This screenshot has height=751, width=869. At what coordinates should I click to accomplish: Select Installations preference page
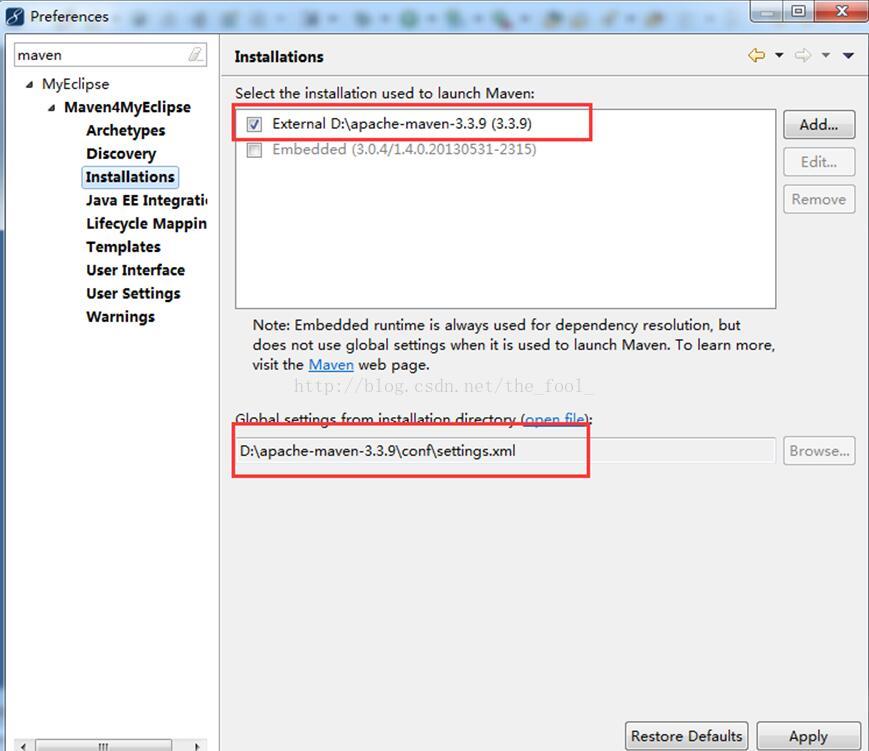(130, 177)
